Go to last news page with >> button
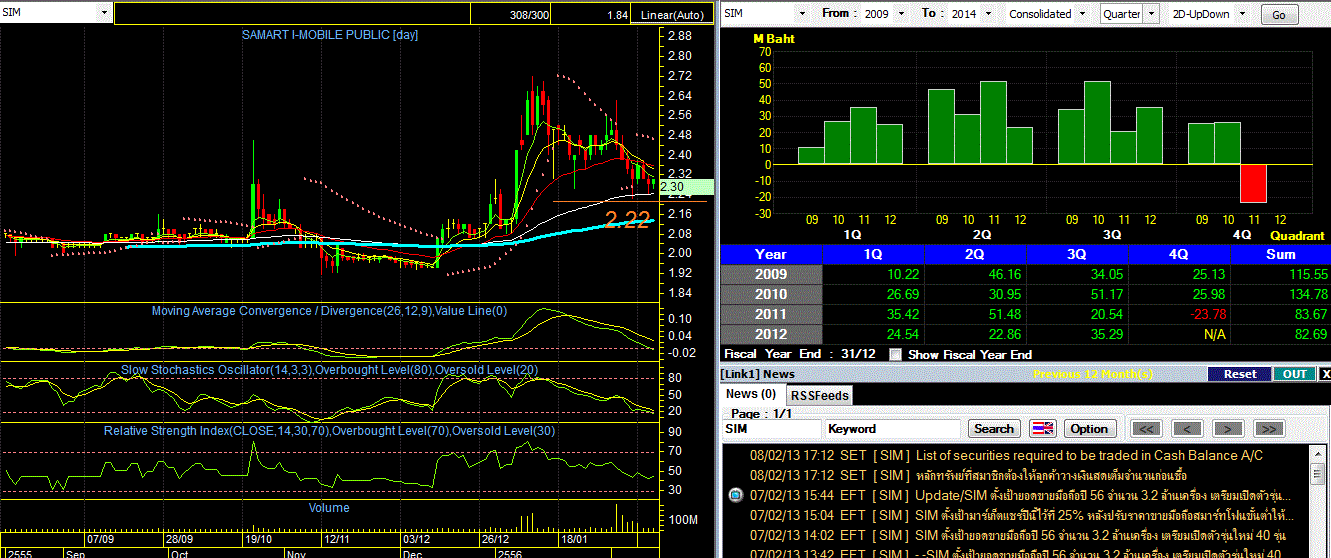The image size is (1331, 558). pos(1268,428)
